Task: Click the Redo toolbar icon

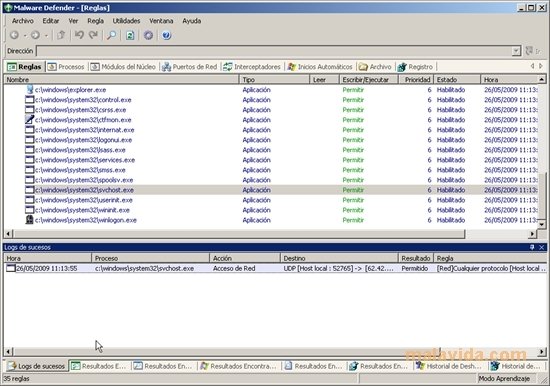Action: point(93,35)
